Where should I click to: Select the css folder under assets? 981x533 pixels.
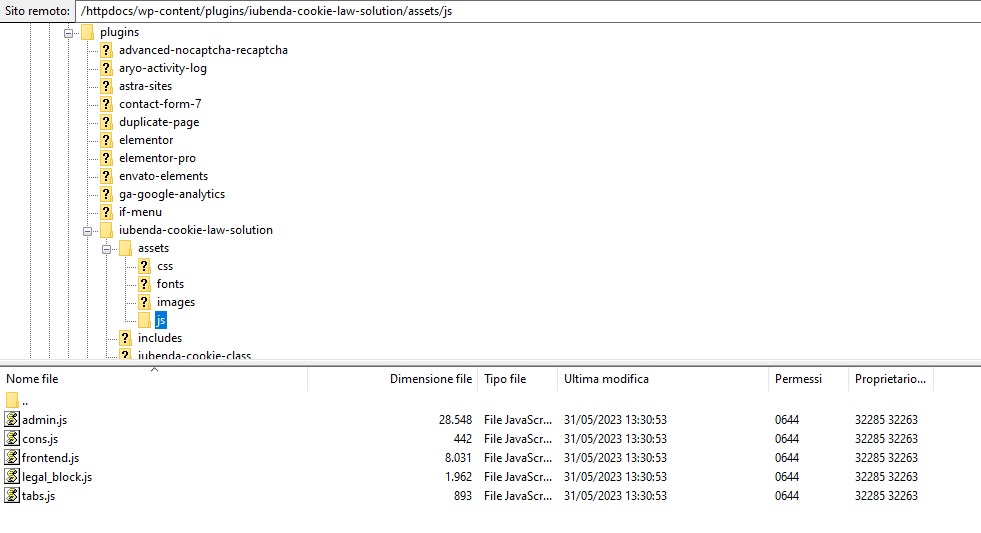pyautogui.click(x=165, y=266)
